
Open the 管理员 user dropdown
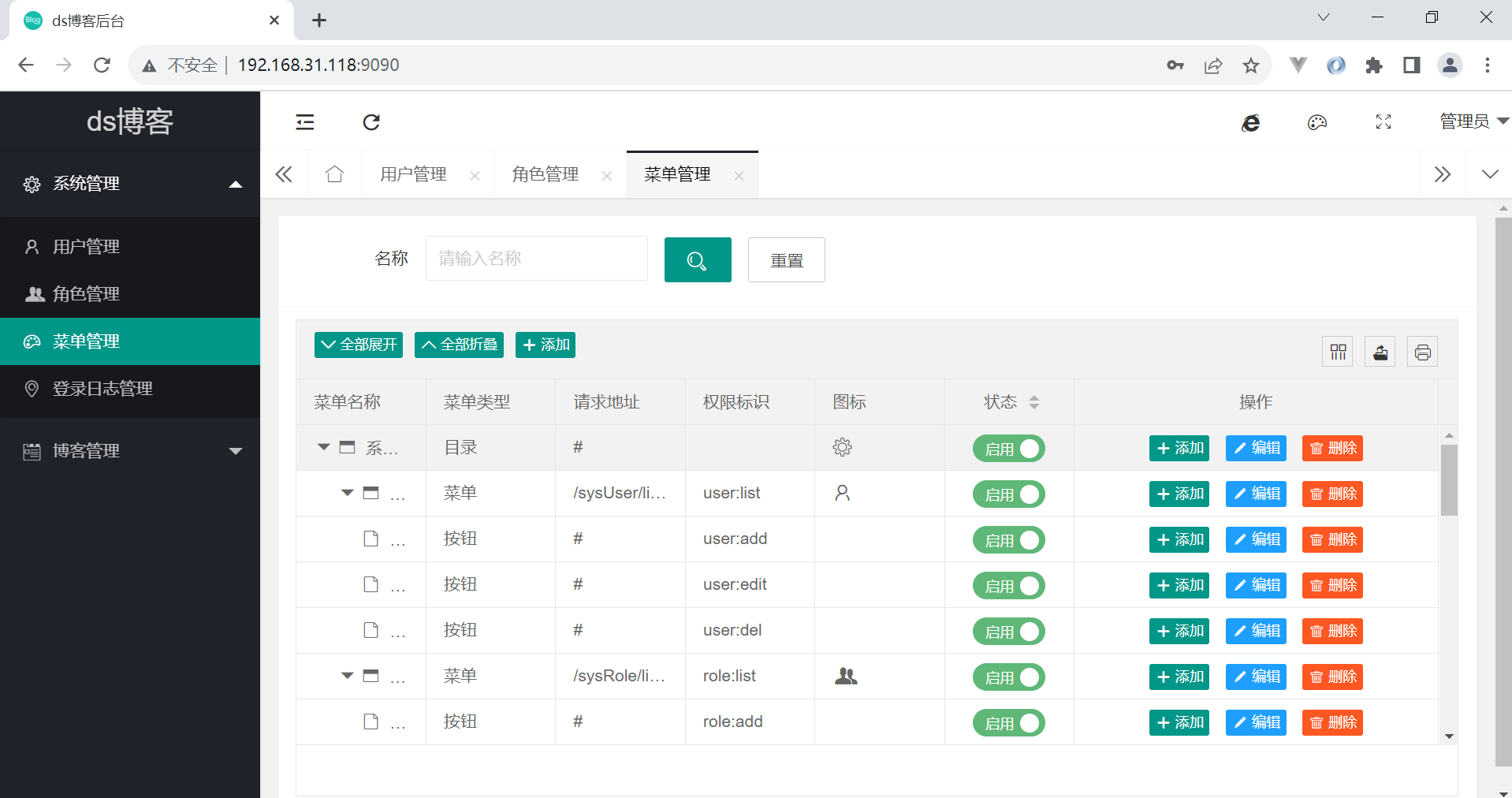coord(1473,121)
